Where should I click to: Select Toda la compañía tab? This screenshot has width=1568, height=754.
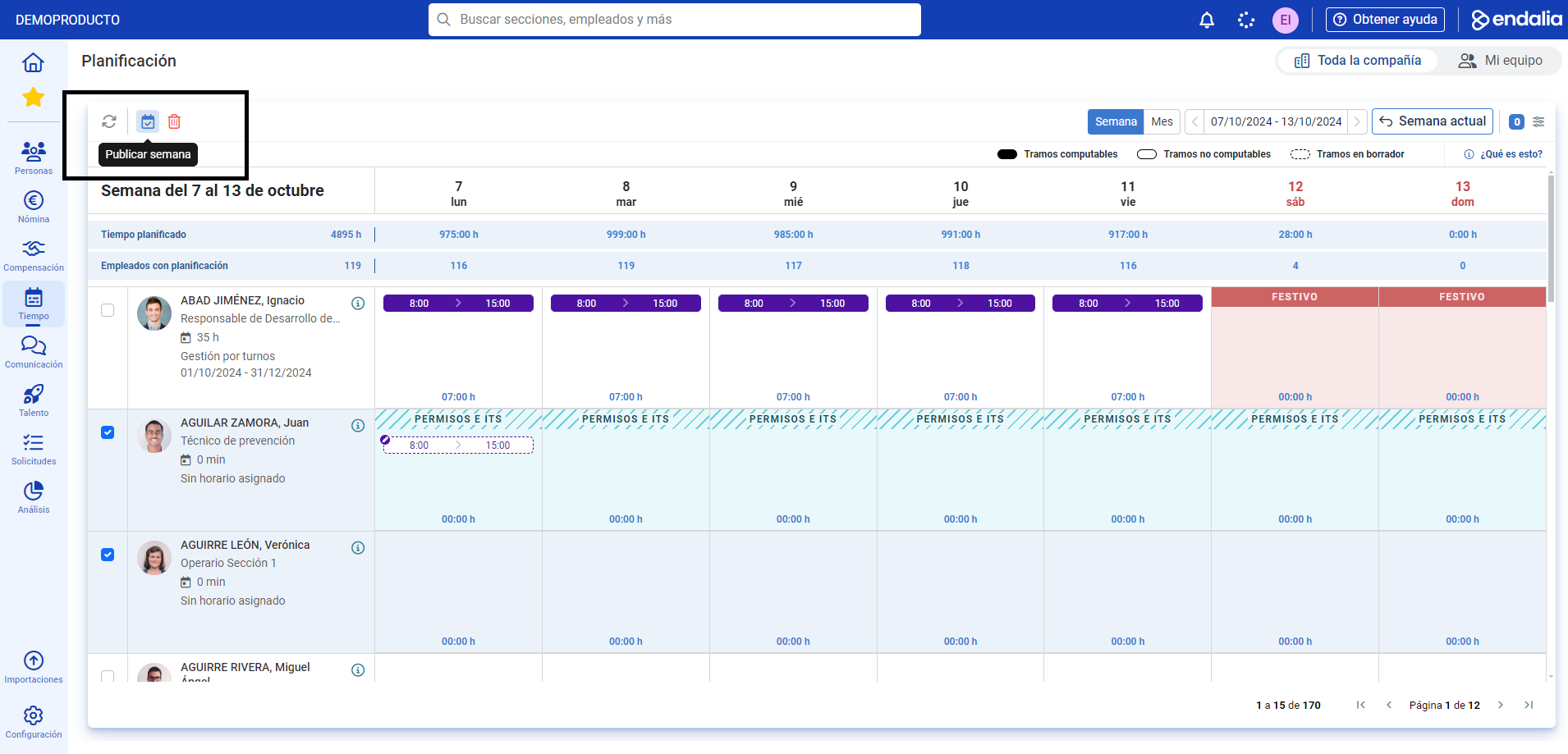(1358, 61)
